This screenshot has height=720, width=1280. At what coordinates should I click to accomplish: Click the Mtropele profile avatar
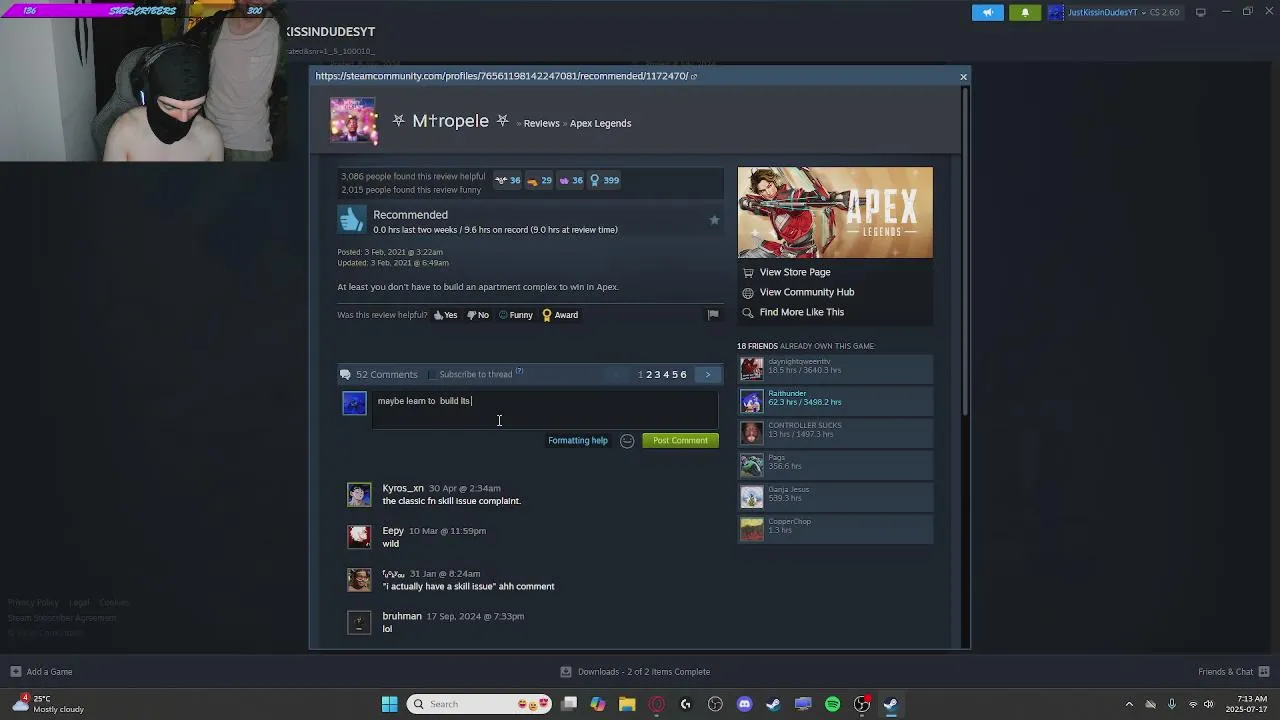coord(353,121)
